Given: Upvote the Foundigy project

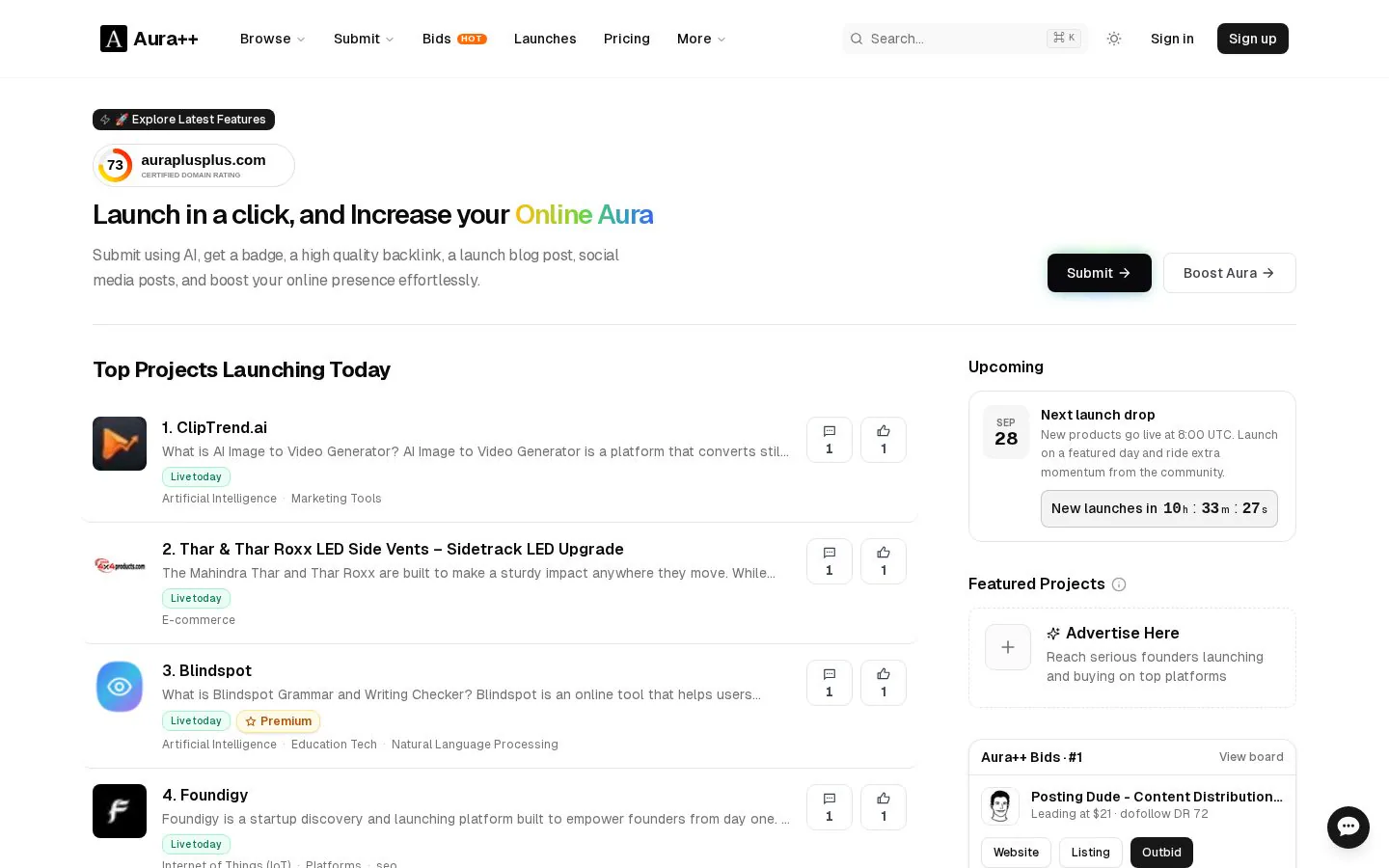Looking at the screenshot, I should point(884,807).
